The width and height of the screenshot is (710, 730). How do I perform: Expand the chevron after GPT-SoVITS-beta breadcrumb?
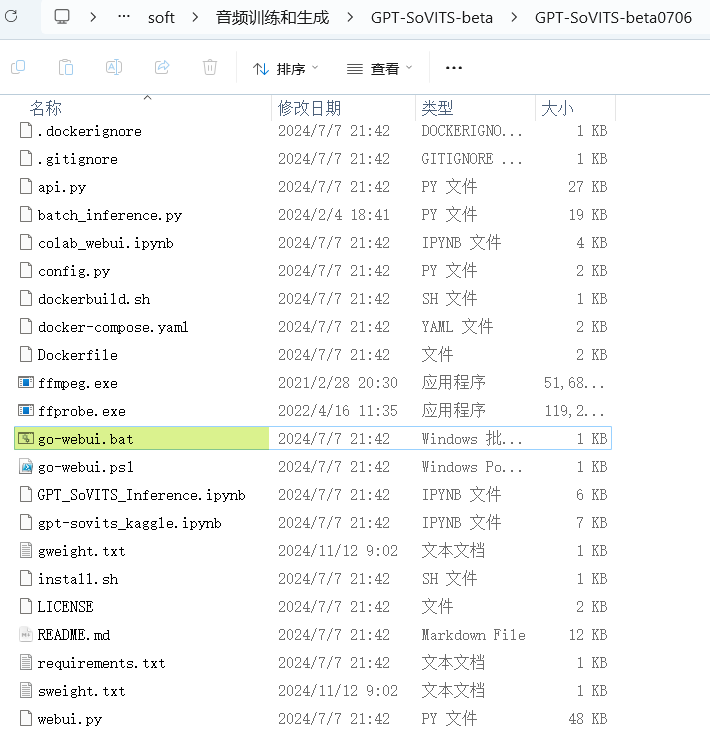(514, 17)
